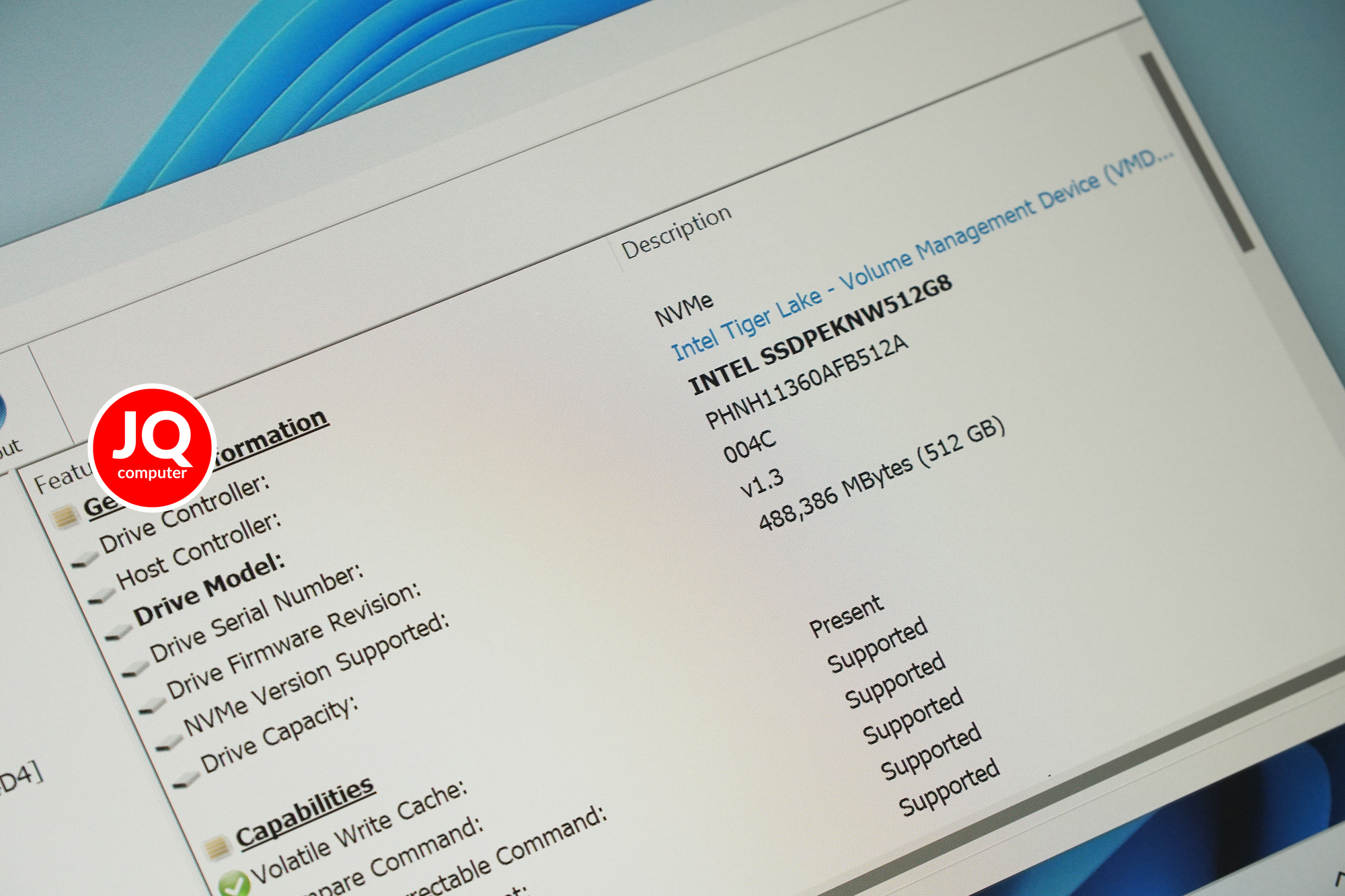Image resolution: width=1345 pixels, height=896 pixels.
Task: Click the drive icon beside Drive Controller
Action: (x=84, y=559)
